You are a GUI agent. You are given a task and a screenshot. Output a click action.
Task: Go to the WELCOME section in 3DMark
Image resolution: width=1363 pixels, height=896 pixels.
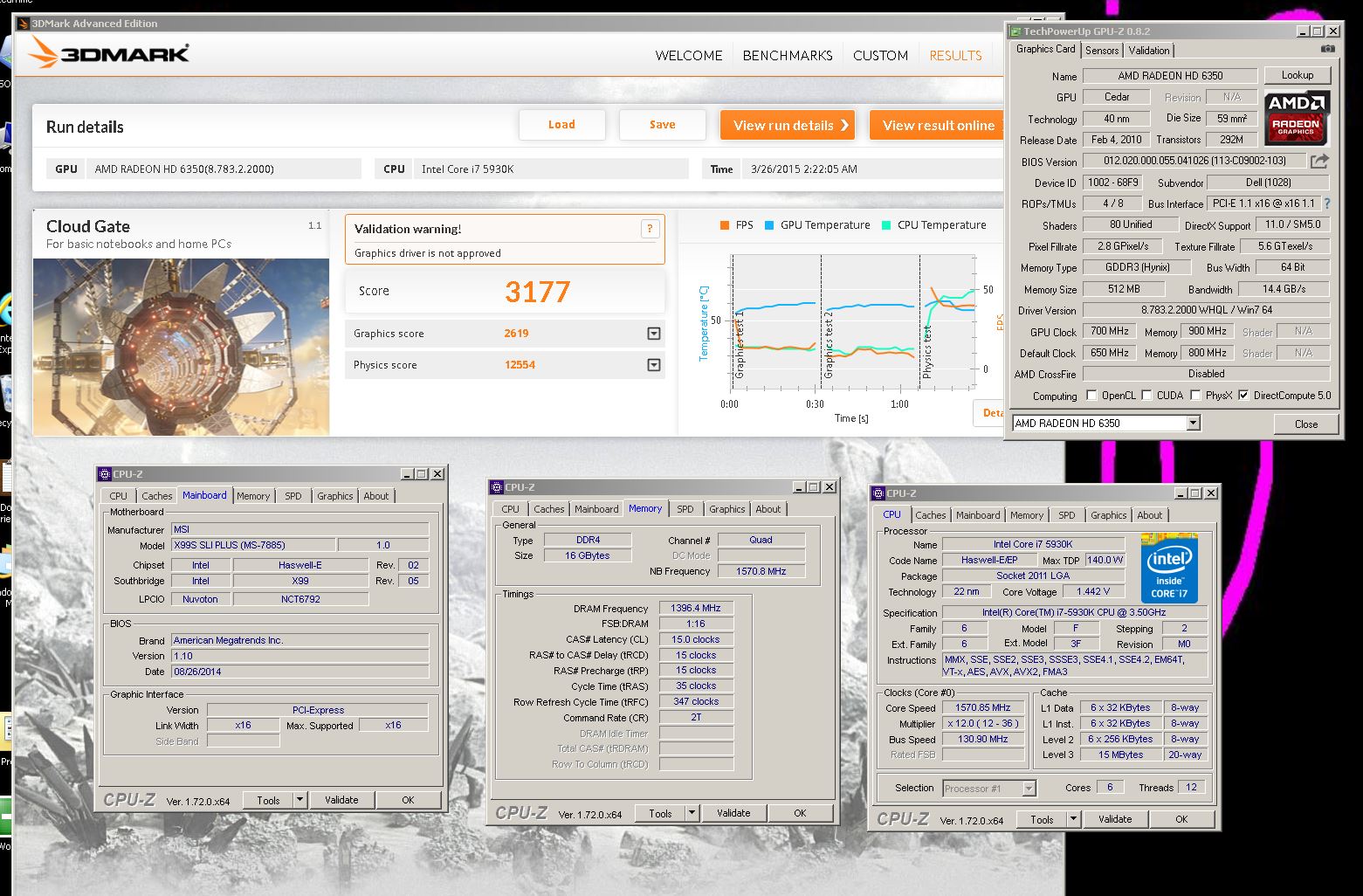tap(689, 55)
